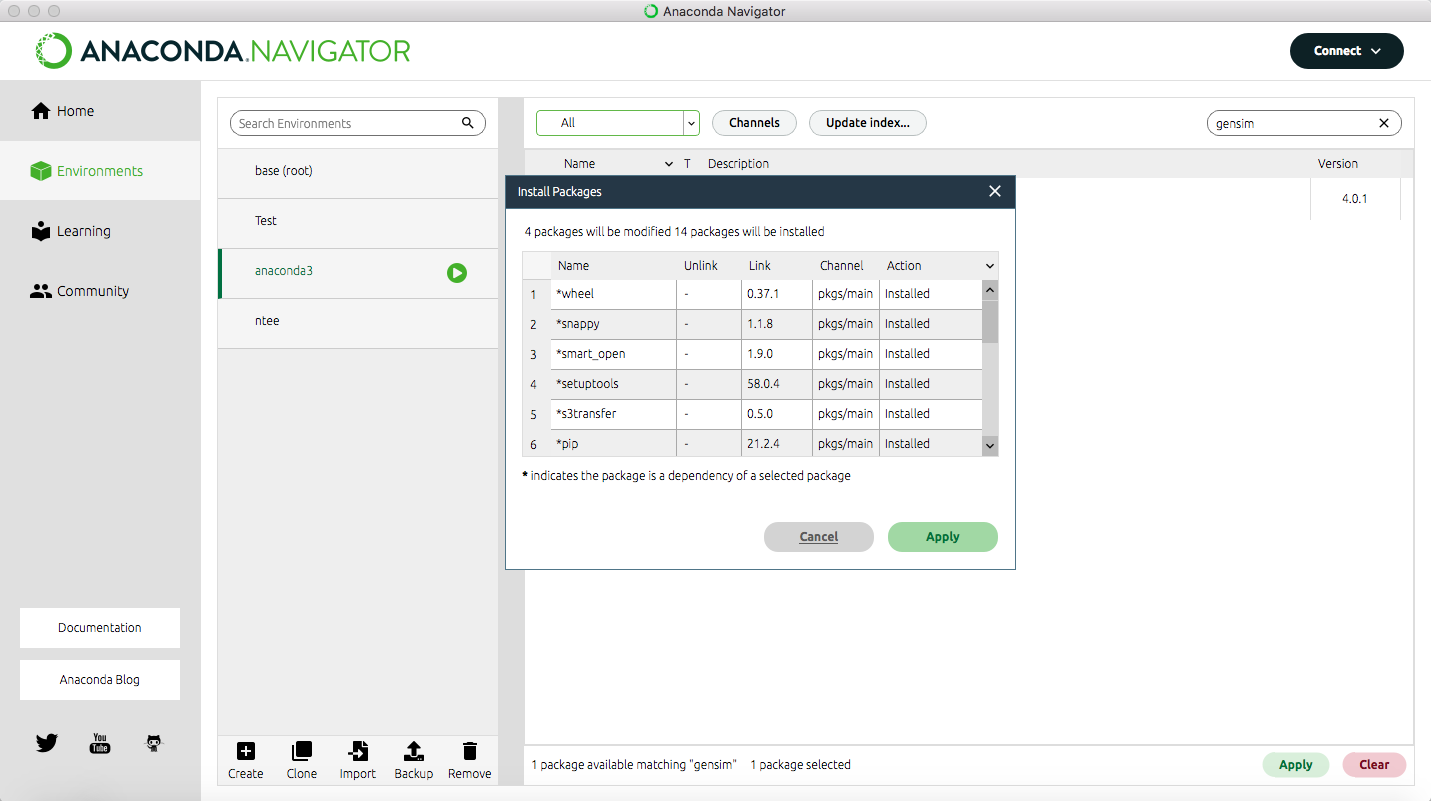The height and width of the screenshot is (801, 1431).
Task: Click the green Environments cube icon
Action: (x=41, y=171)
